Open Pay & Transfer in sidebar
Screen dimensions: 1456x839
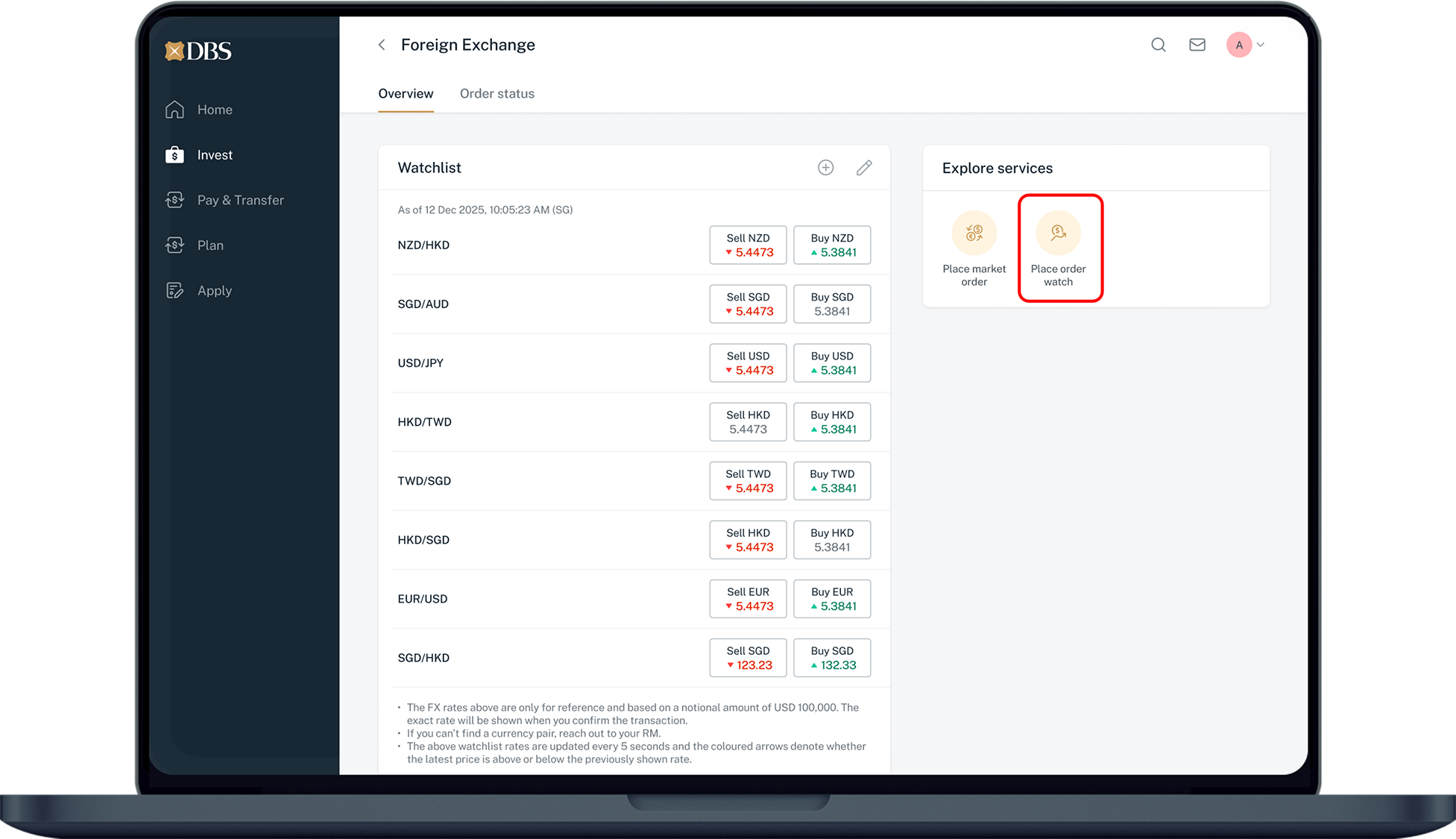(240, 200)
